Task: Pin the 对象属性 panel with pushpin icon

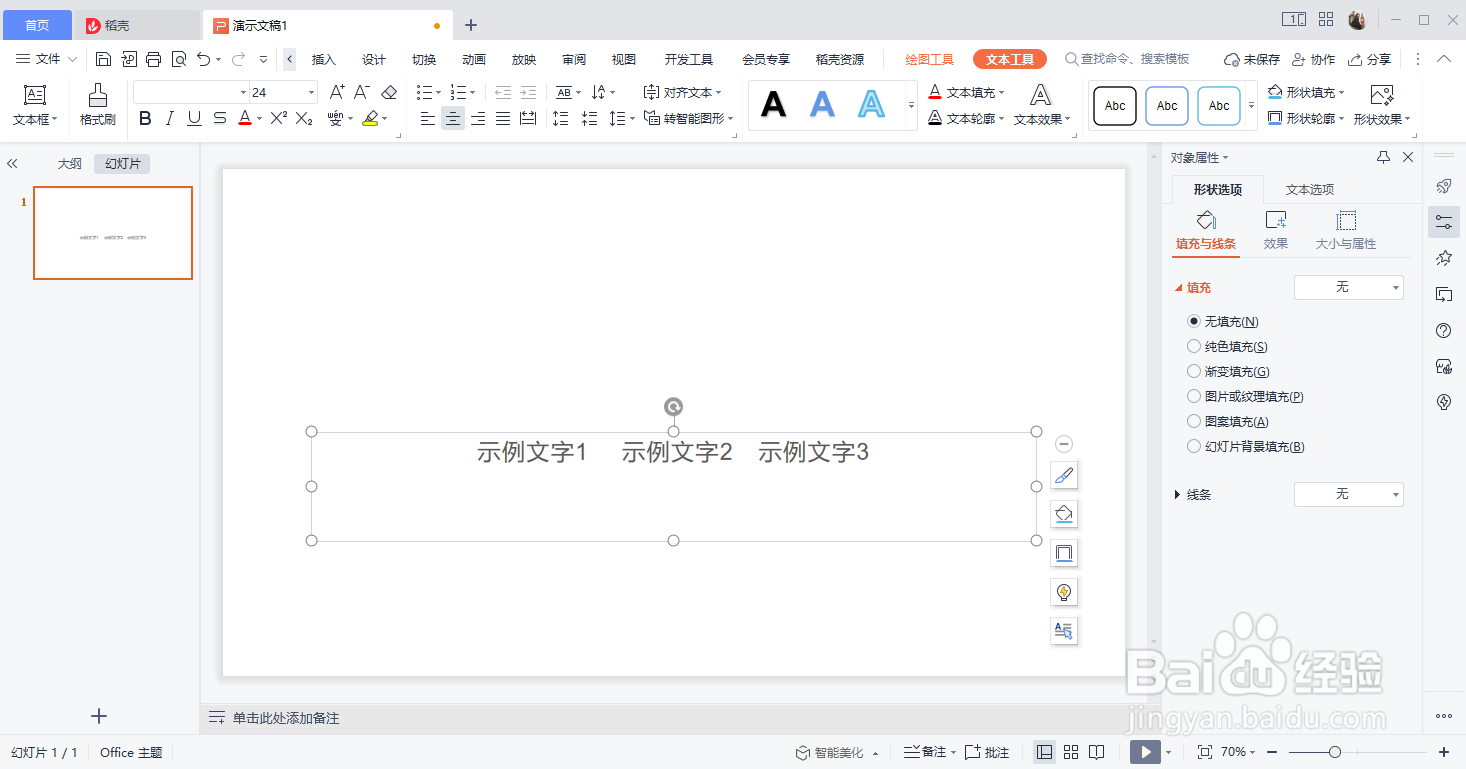Action: (1383, 157)
